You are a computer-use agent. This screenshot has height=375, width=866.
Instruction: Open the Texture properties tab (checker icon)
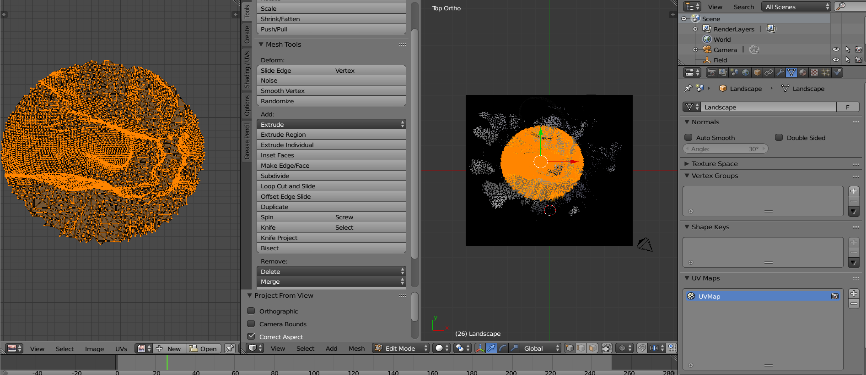coord(814,72)
